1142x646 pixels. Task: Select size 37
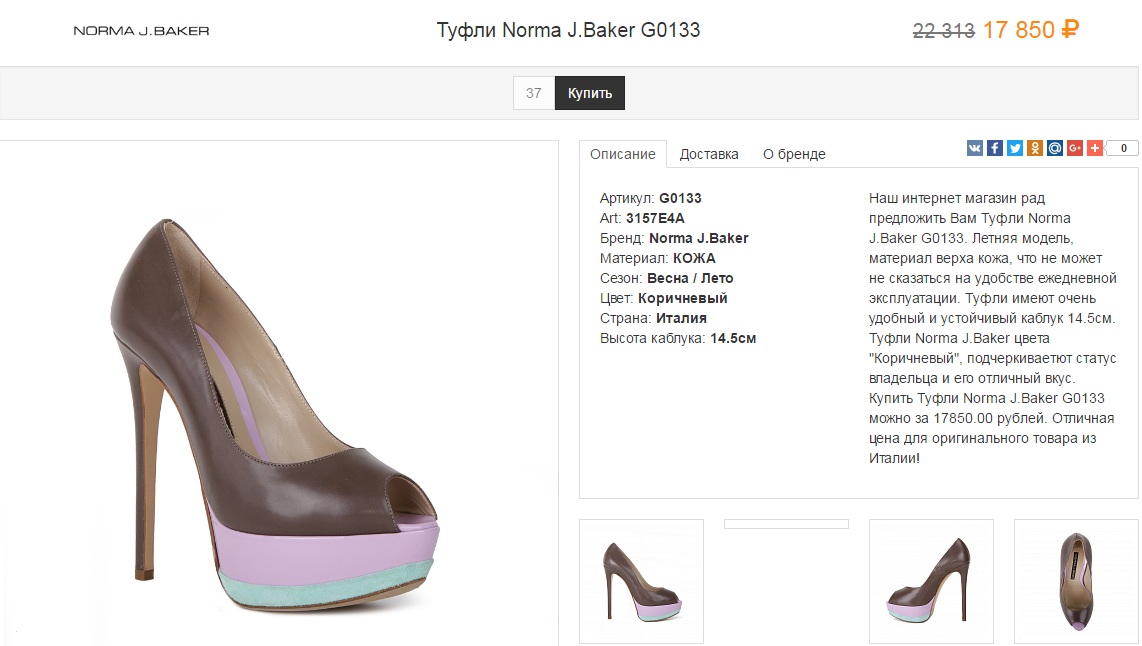click(533, 93)
